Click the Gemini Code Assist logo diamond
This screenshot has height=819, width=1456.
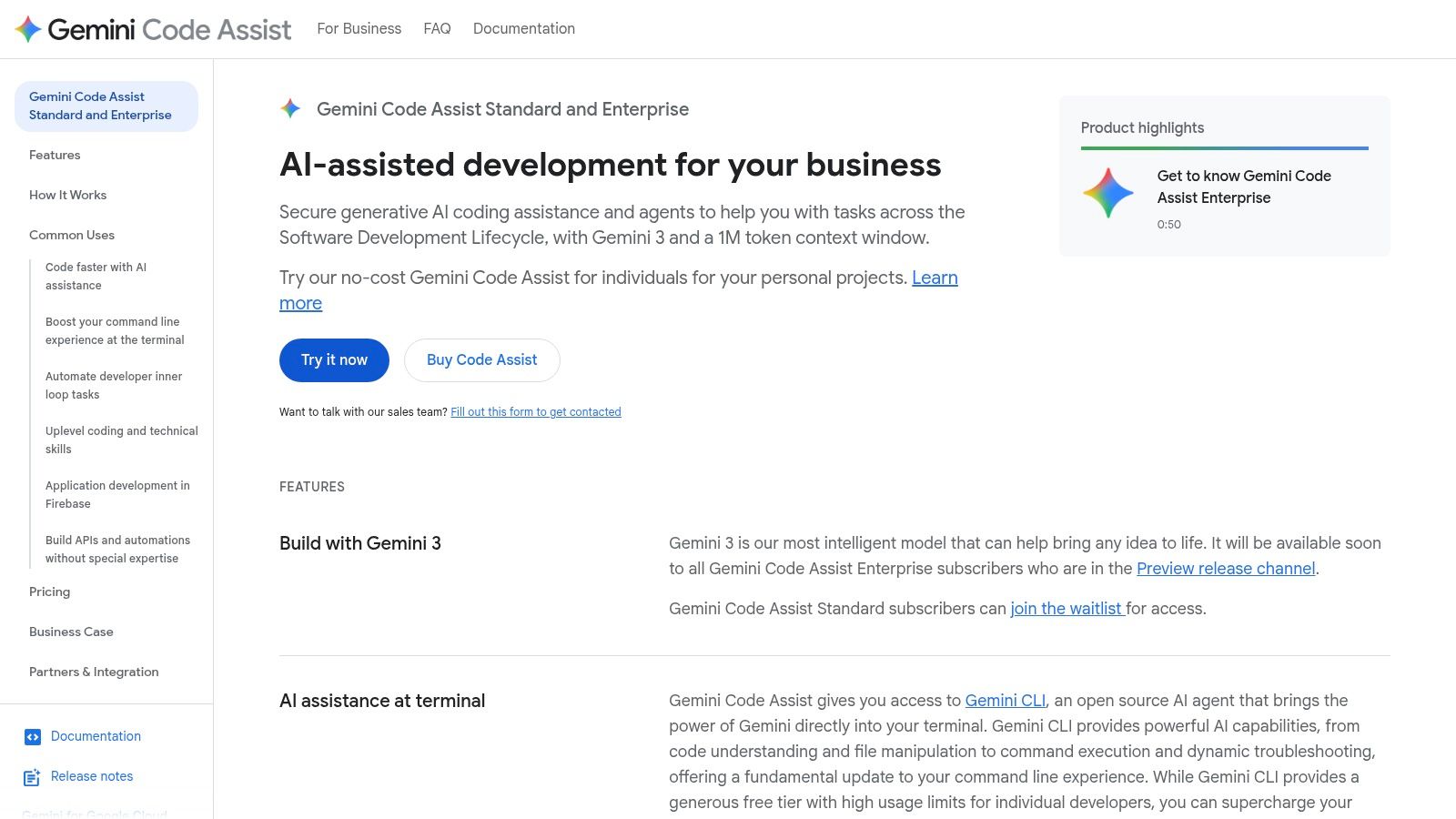tap(27, 28)
